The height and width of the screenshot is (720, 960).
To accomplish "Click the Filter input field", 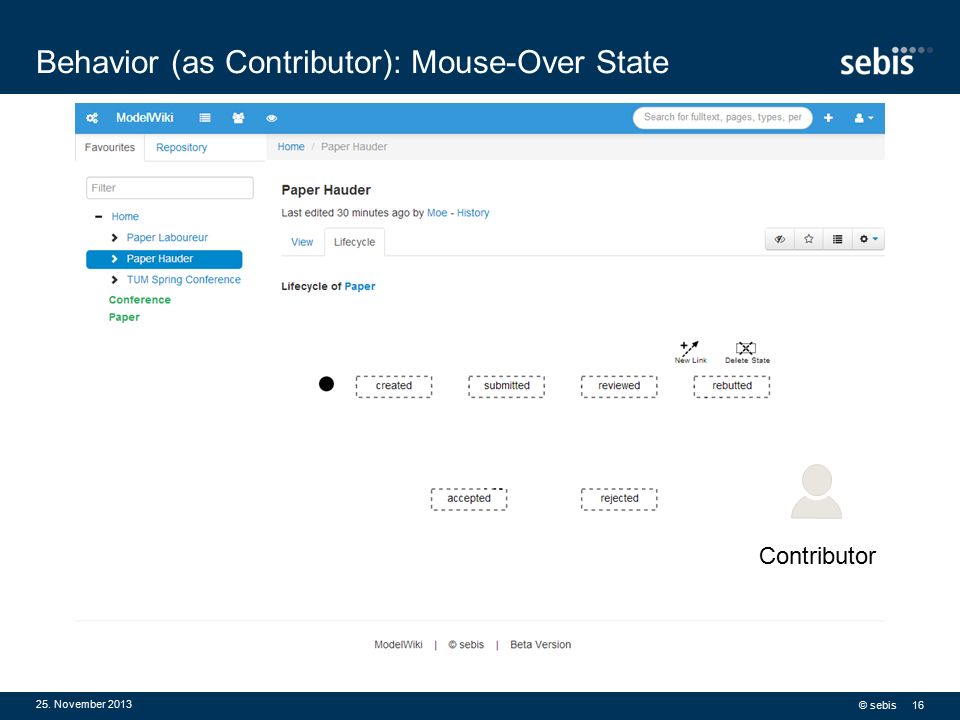I will (170, 188).
